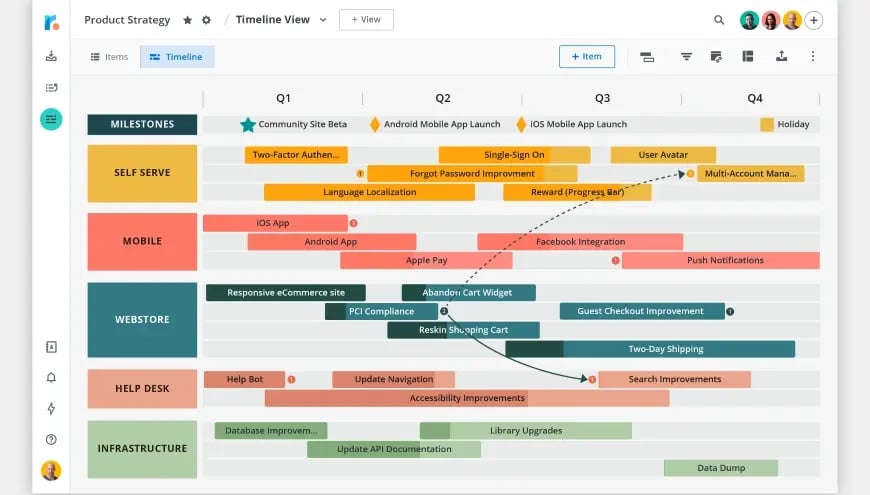Screen dimensions: 870x495
Task: Open the help question mark icon
Action: point(51,440)
